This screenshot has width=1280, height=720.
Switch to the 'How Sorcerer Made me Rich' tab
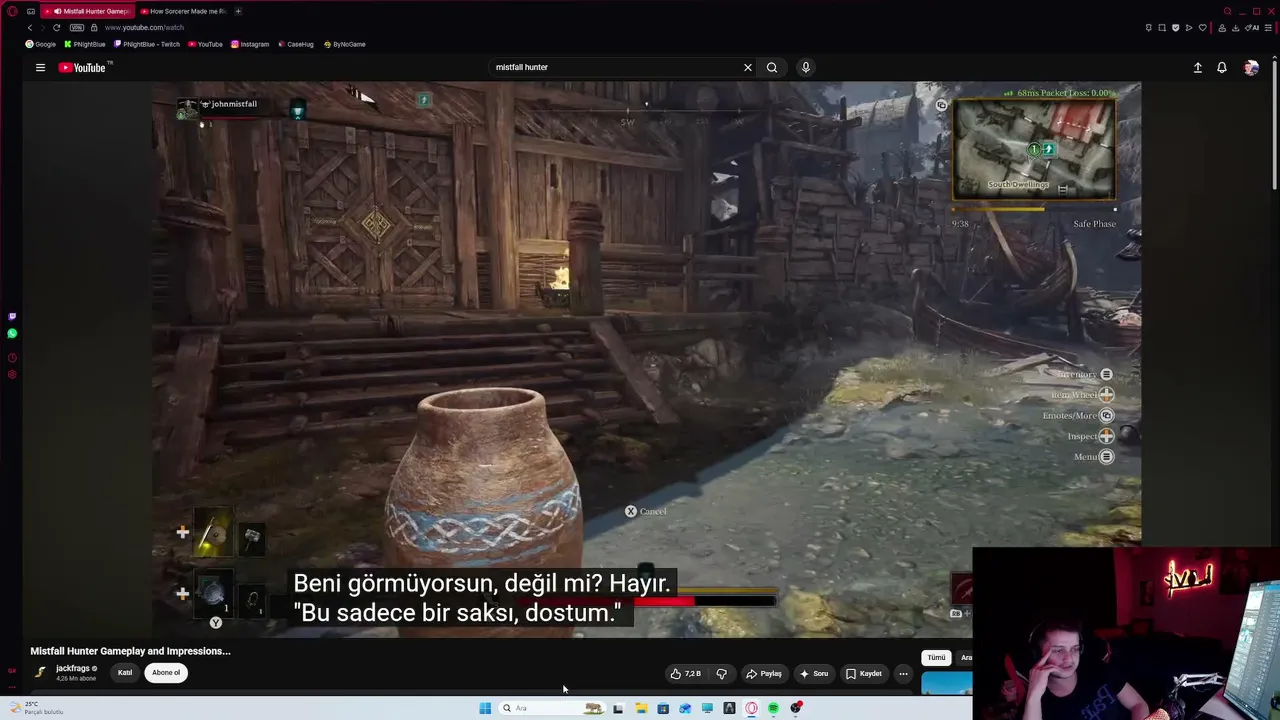(x=183, y=11)
